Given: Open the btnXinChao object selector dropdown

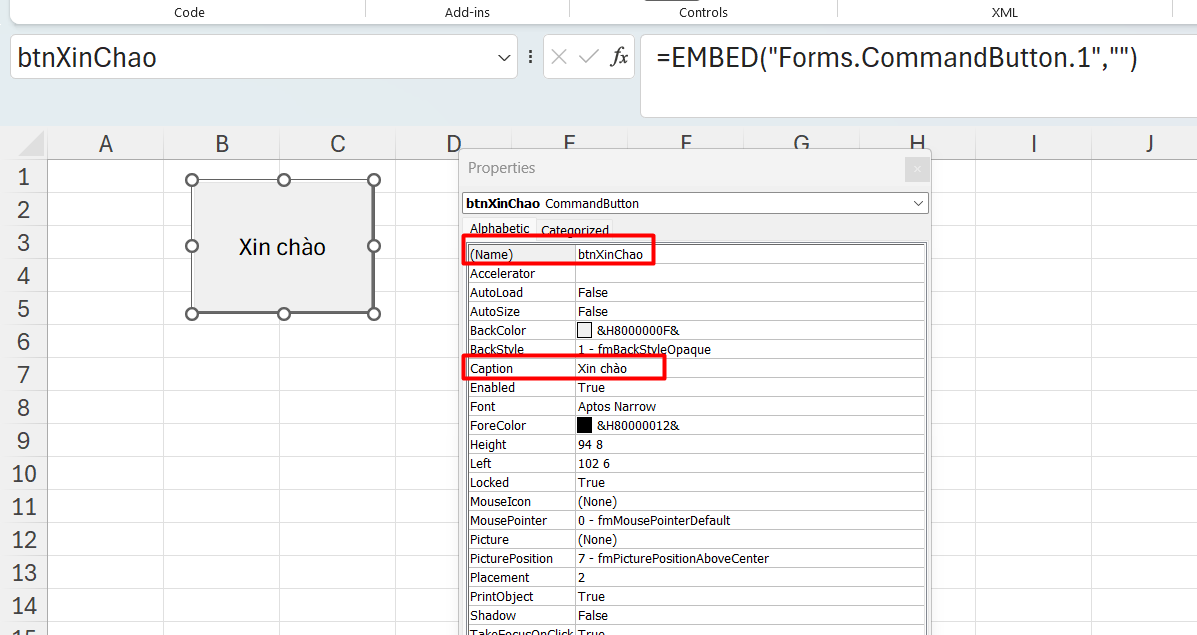Looking at the screenshot, I should [x=919, y=203].
